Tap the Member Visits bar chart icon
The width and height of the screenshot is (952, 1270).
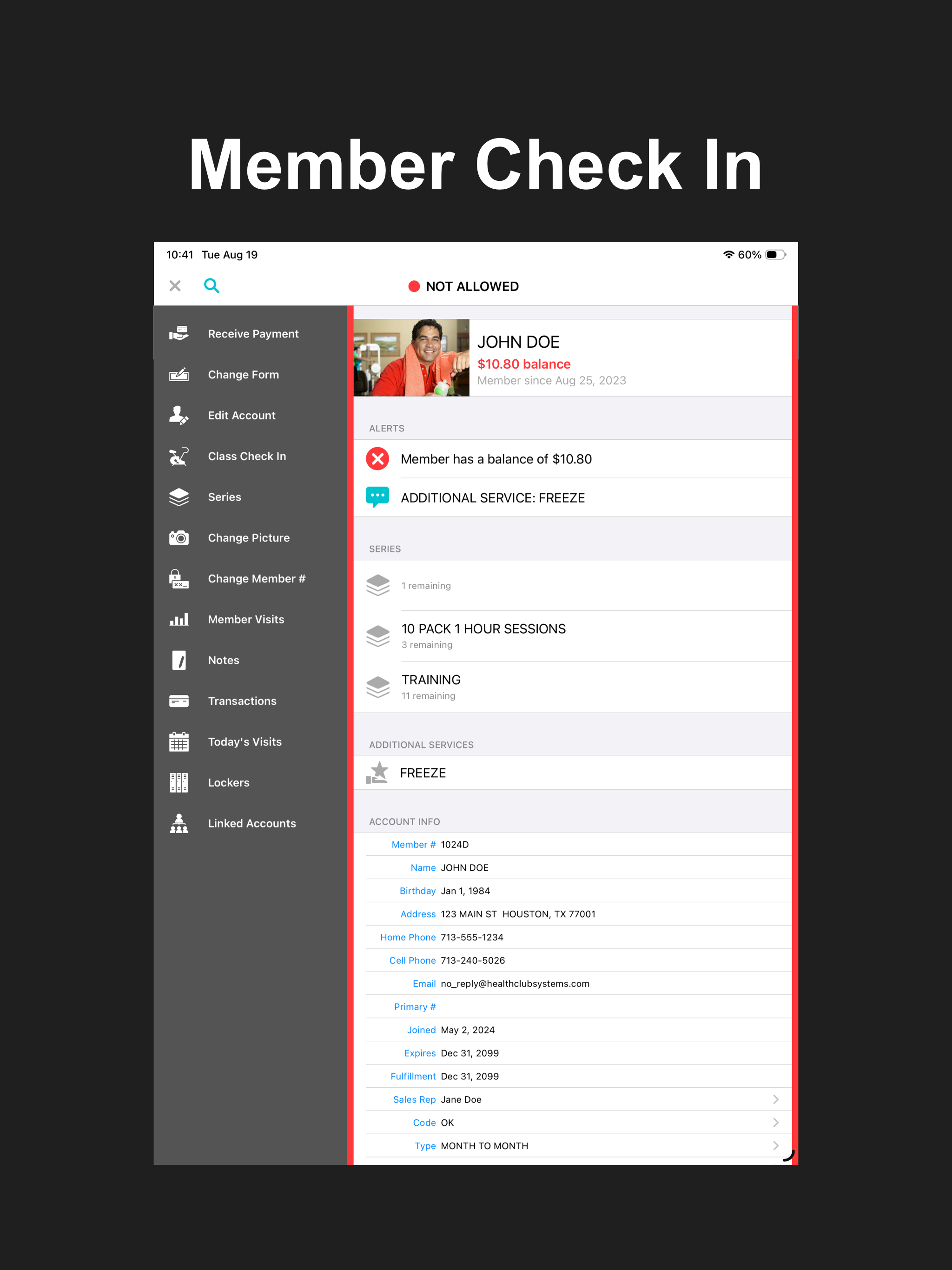click(178, 619)
